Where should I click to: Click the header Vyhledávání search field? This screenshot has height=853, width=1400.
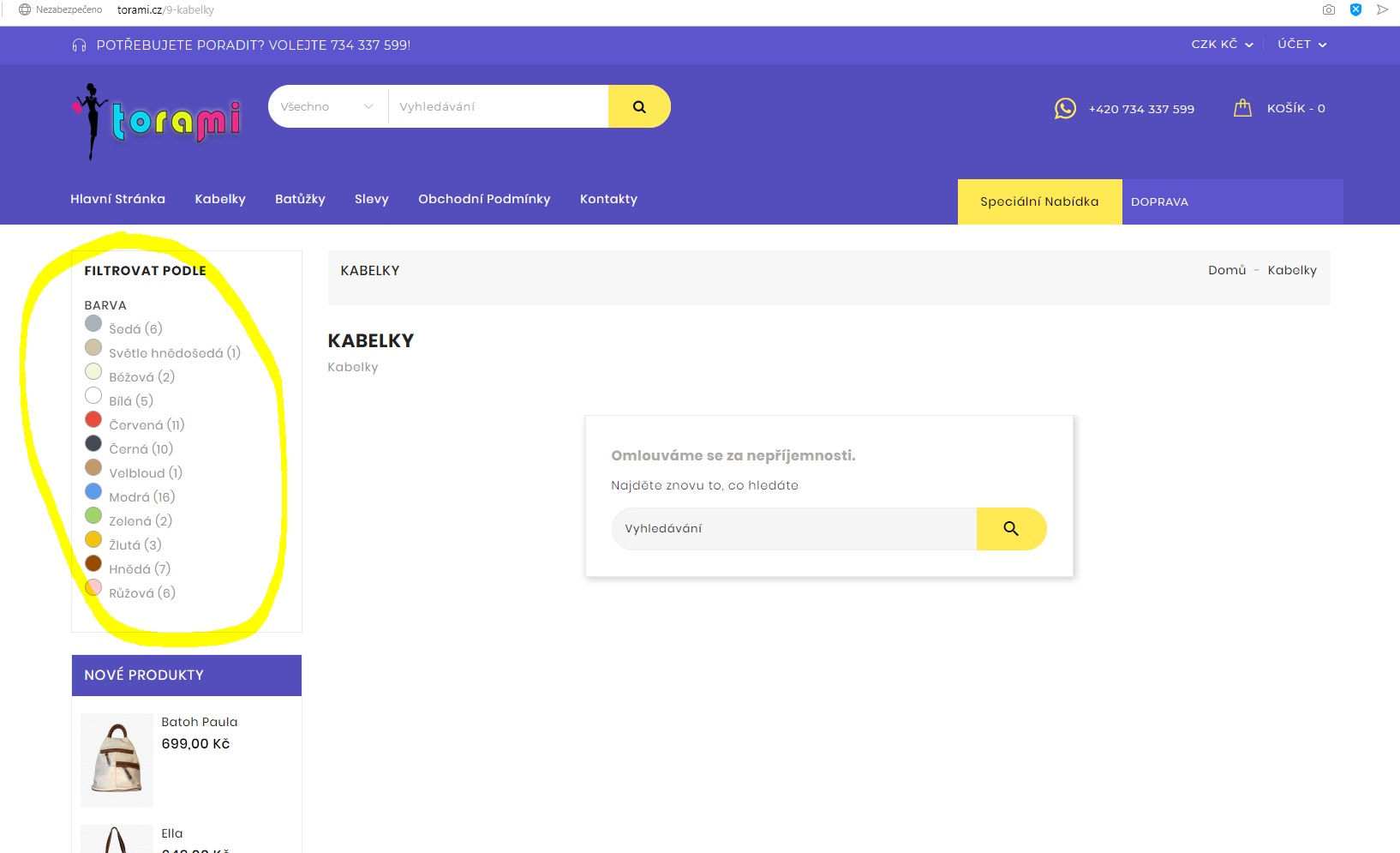coord(499,106)
